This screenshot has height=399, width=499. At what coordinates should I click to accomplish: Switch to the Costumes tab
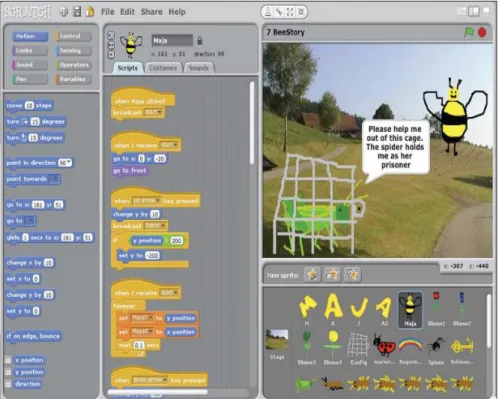pyautogui.click(x=163, y=68)
